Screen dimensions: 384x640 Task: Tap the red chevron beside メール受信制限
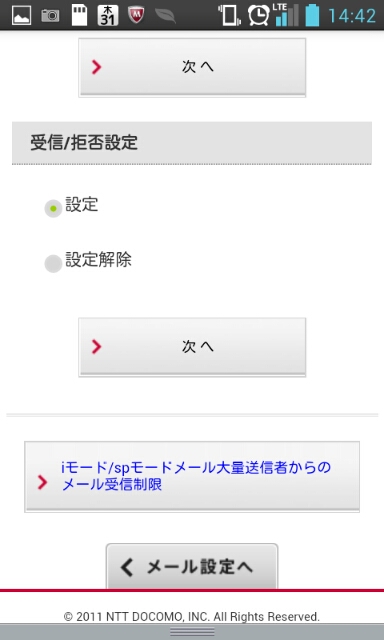42,482
